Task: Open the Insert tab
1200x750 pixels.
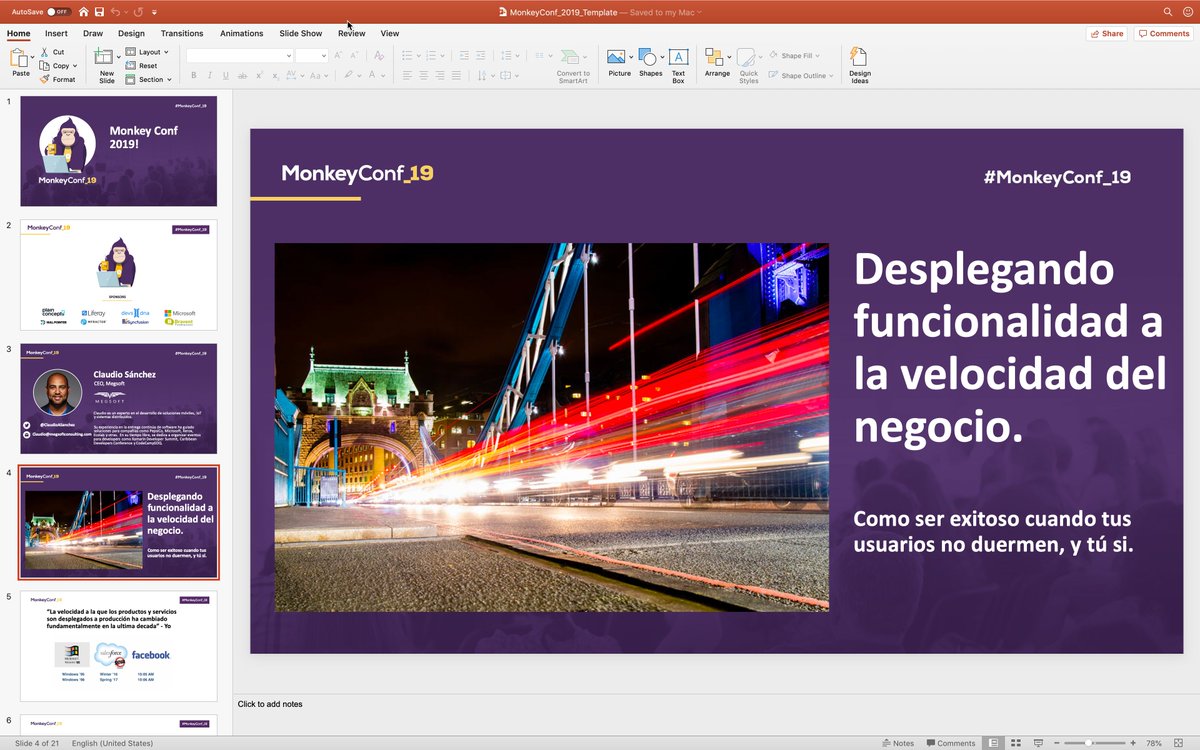Action: click(x=56, y=33)
